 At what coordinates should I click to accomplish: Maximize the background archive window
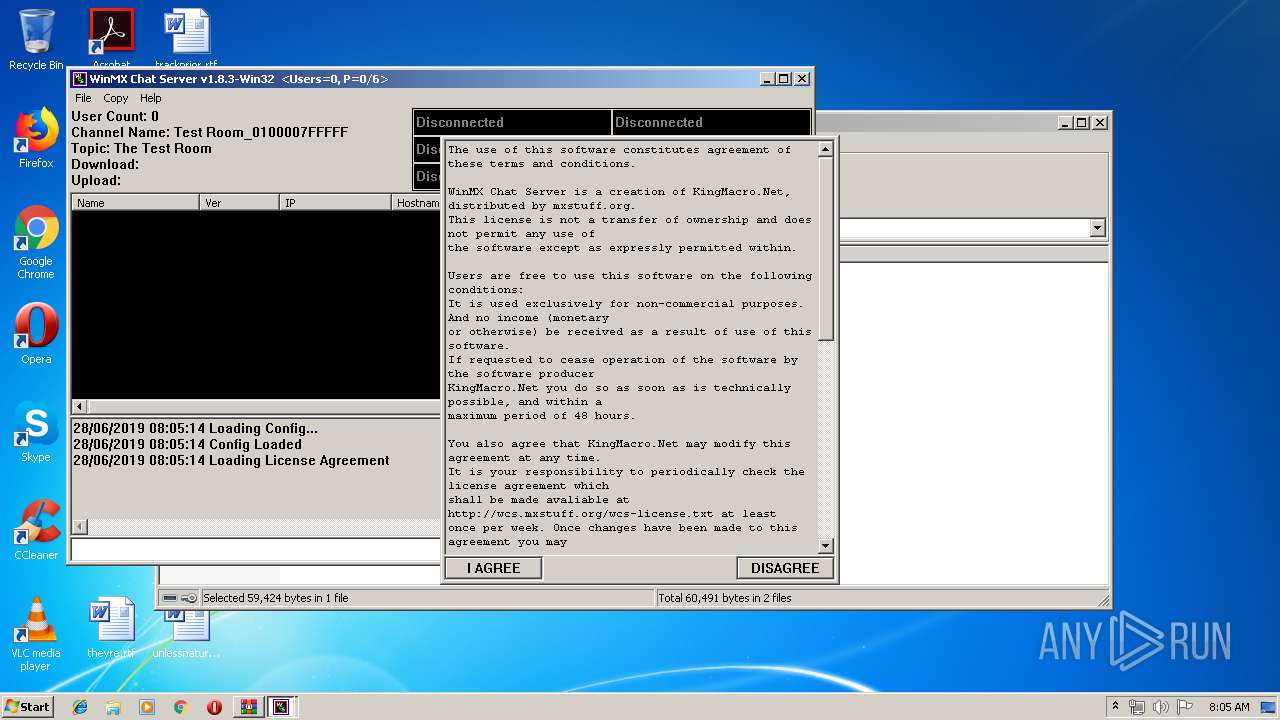[1082, 123]
